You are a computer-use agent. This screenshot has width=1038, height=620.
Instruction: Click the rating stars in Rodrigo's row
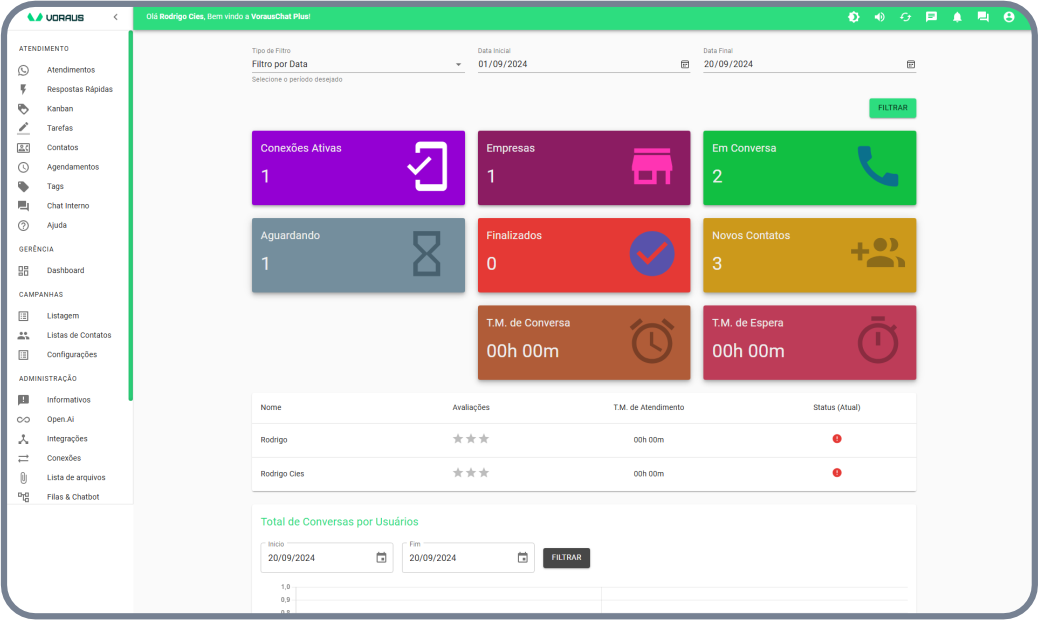[470, 439]
